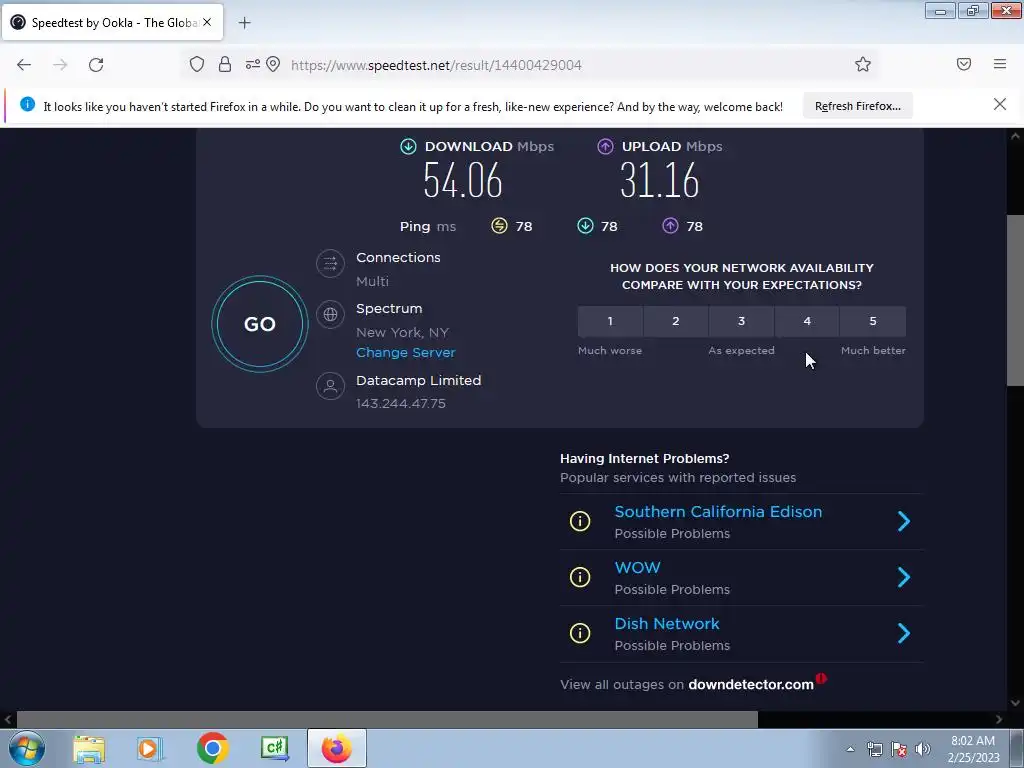Open Windows Explorer from the taskbar
Viewport: 1024px width, 768px height.
point(89,748)
